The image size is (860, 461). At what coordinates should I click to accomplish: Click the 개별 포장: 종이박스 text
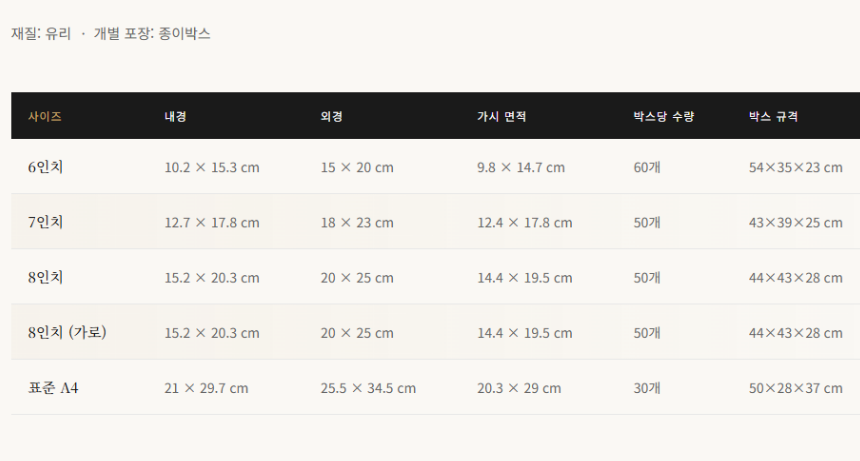pyautogui.click(x=152, y=33)
